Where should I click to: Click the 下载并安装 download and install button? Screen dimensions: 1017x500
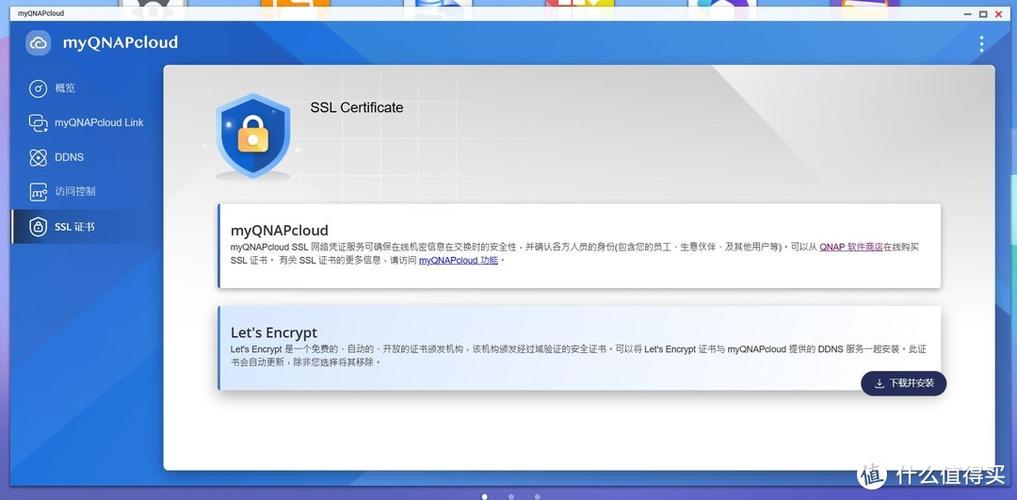[x=903, y=383]
